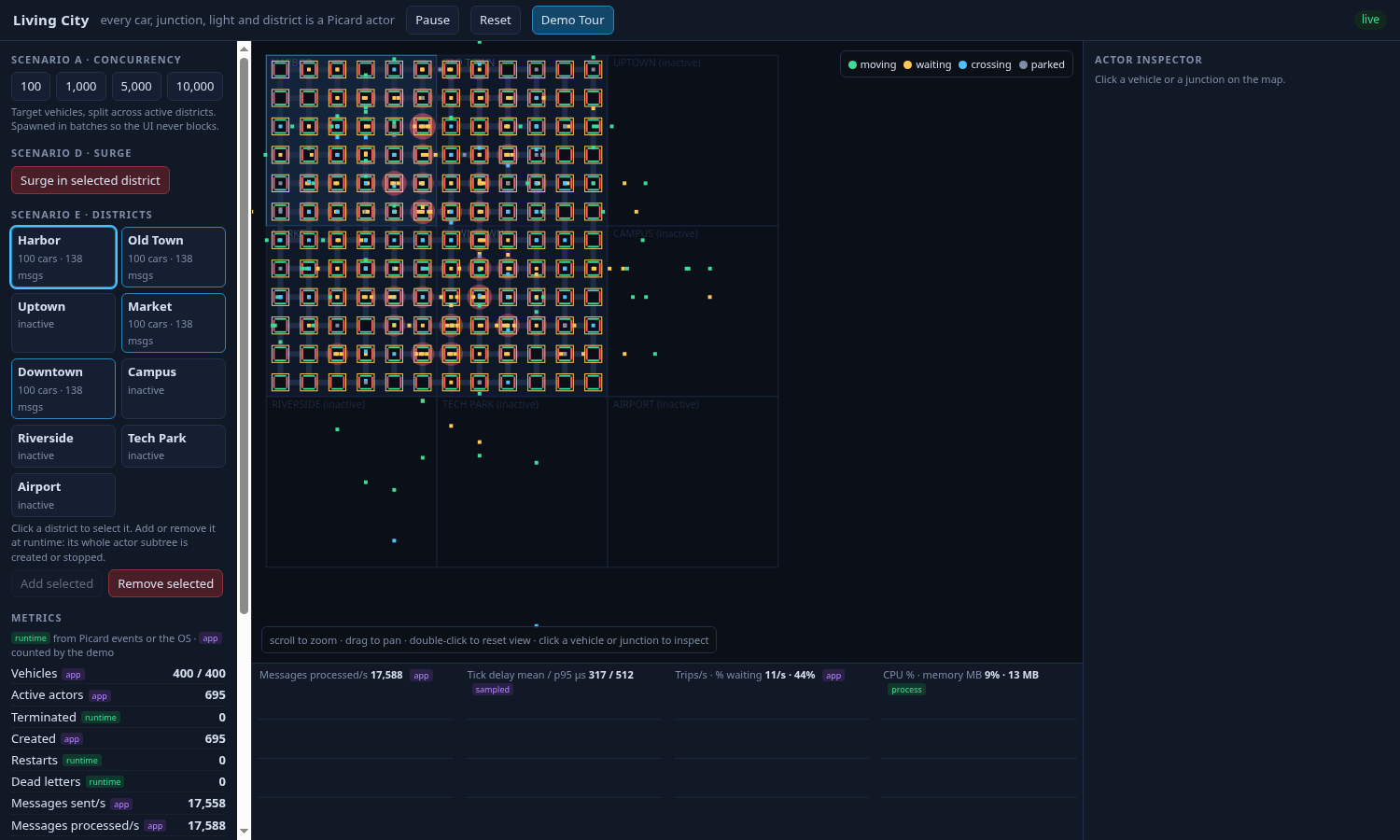Viewport: 1400px width, 840px height.
Task: Select the Airport district card
Action: tap(63, 495)
